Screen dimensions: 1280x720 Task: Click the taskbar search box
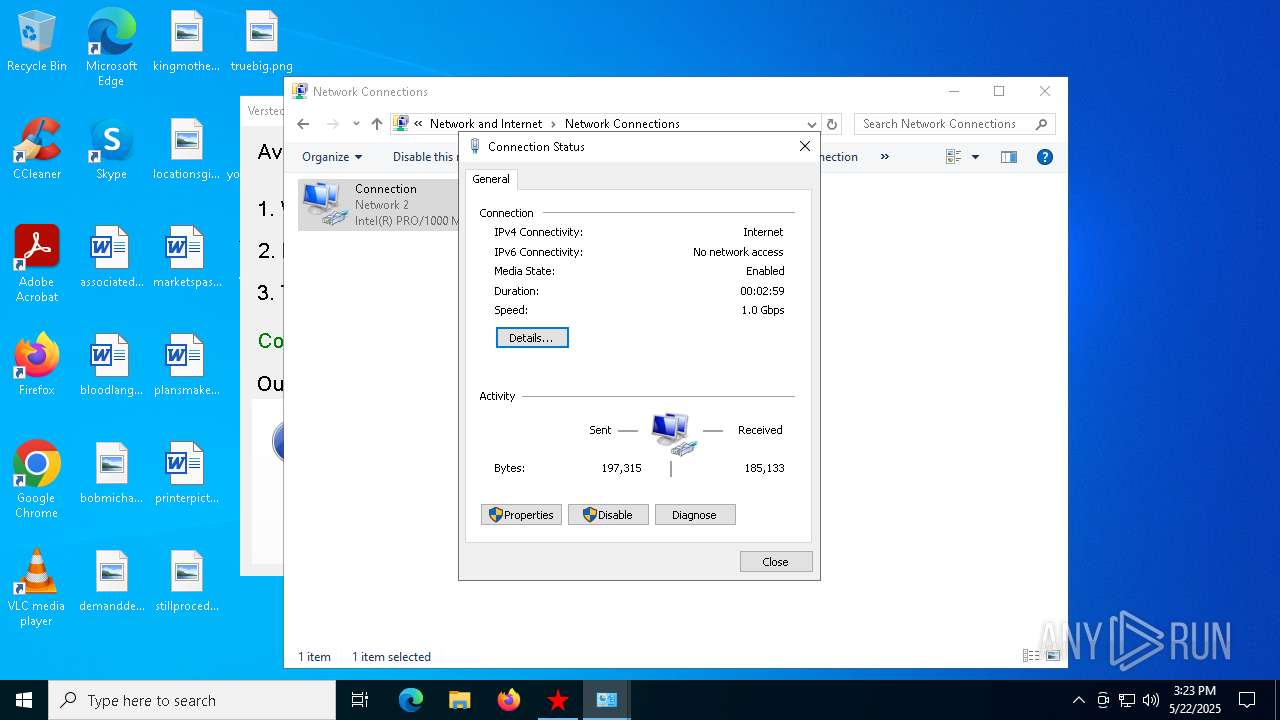(x=192, y=700)
